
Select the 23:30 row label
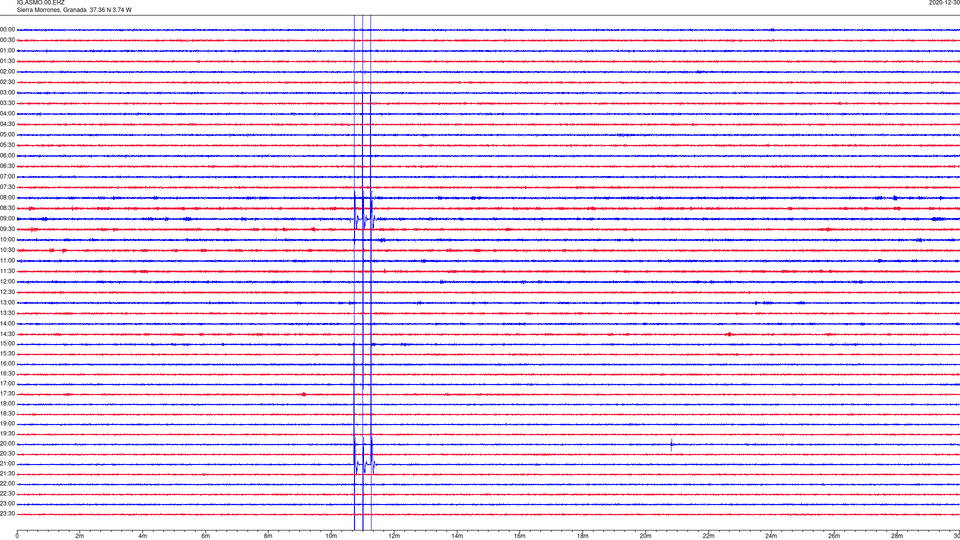click(7, 514)
